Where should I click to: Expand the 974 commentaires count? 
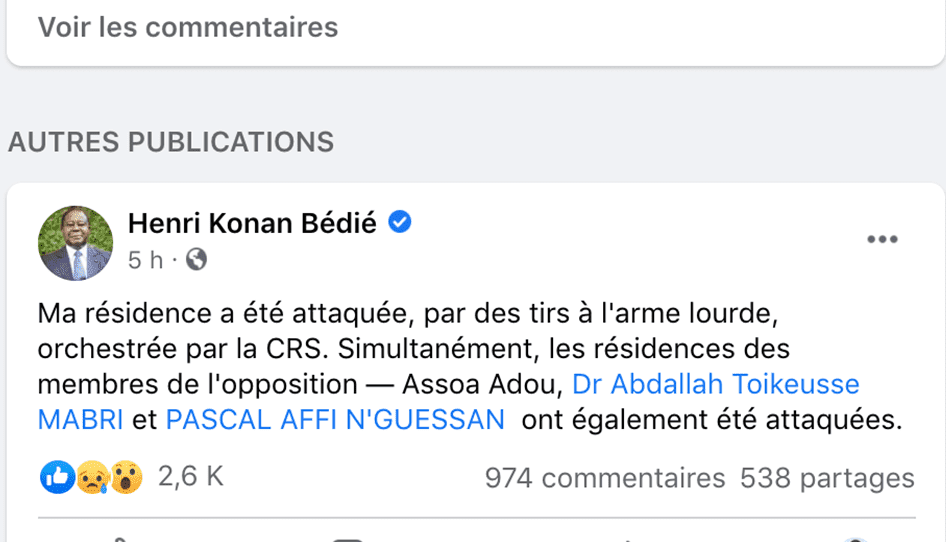[604, 479]
